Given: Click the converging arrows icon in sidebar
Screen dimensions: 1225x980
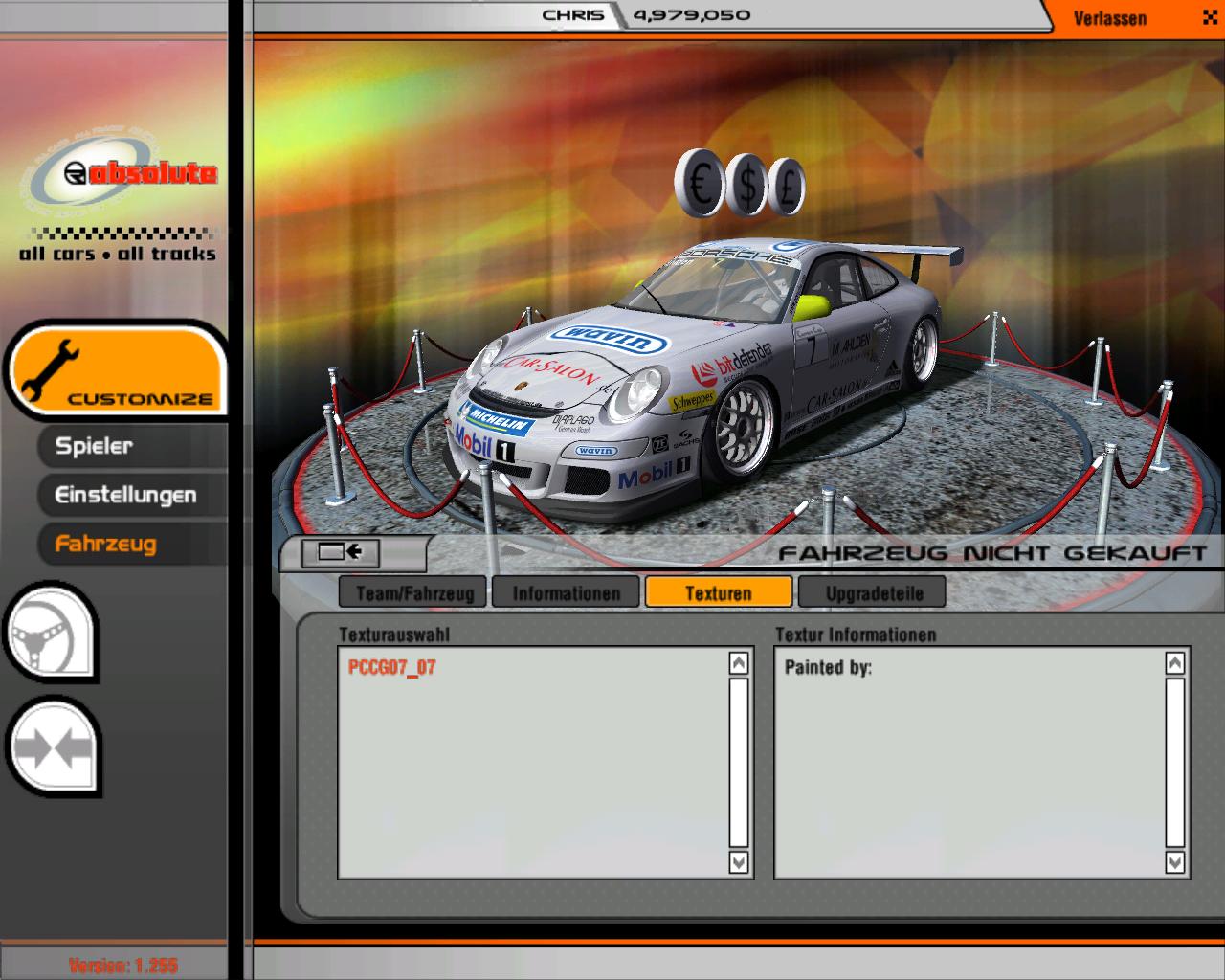Looking at the screenshot, I should click(x=53, y=747).
